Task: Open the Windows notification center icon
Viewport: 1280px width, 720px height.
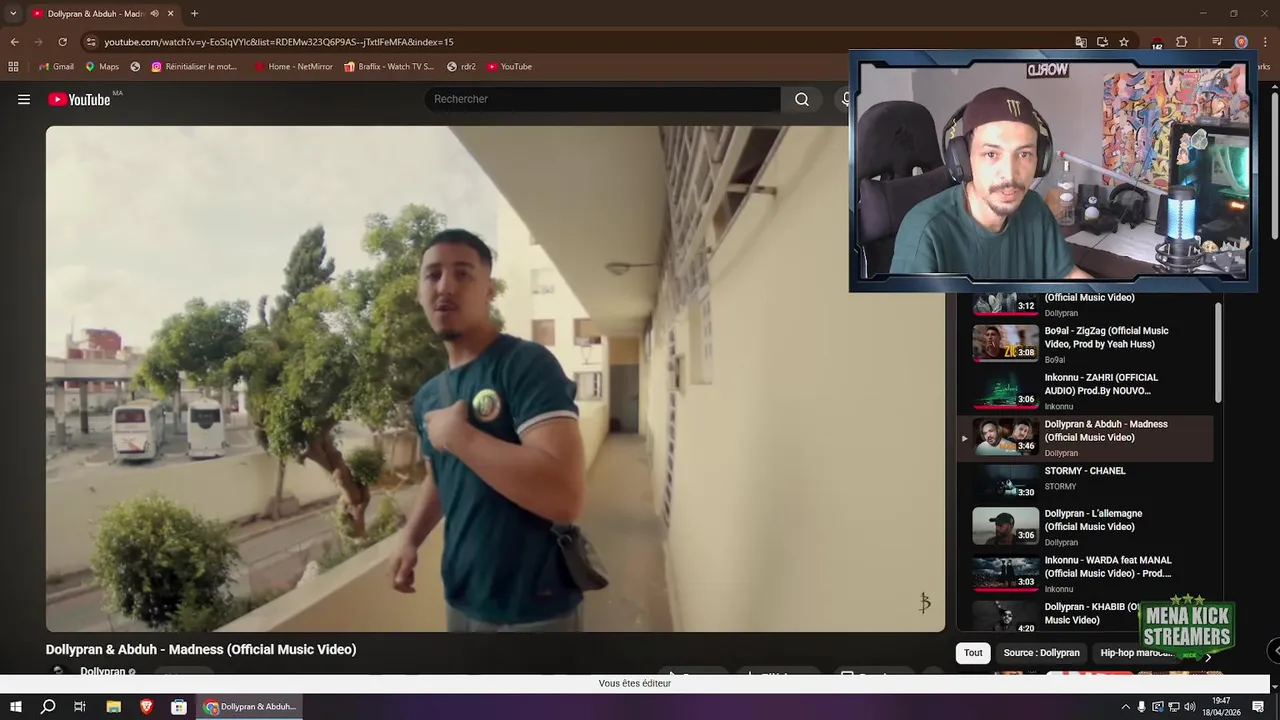Action: point(1259,707)
